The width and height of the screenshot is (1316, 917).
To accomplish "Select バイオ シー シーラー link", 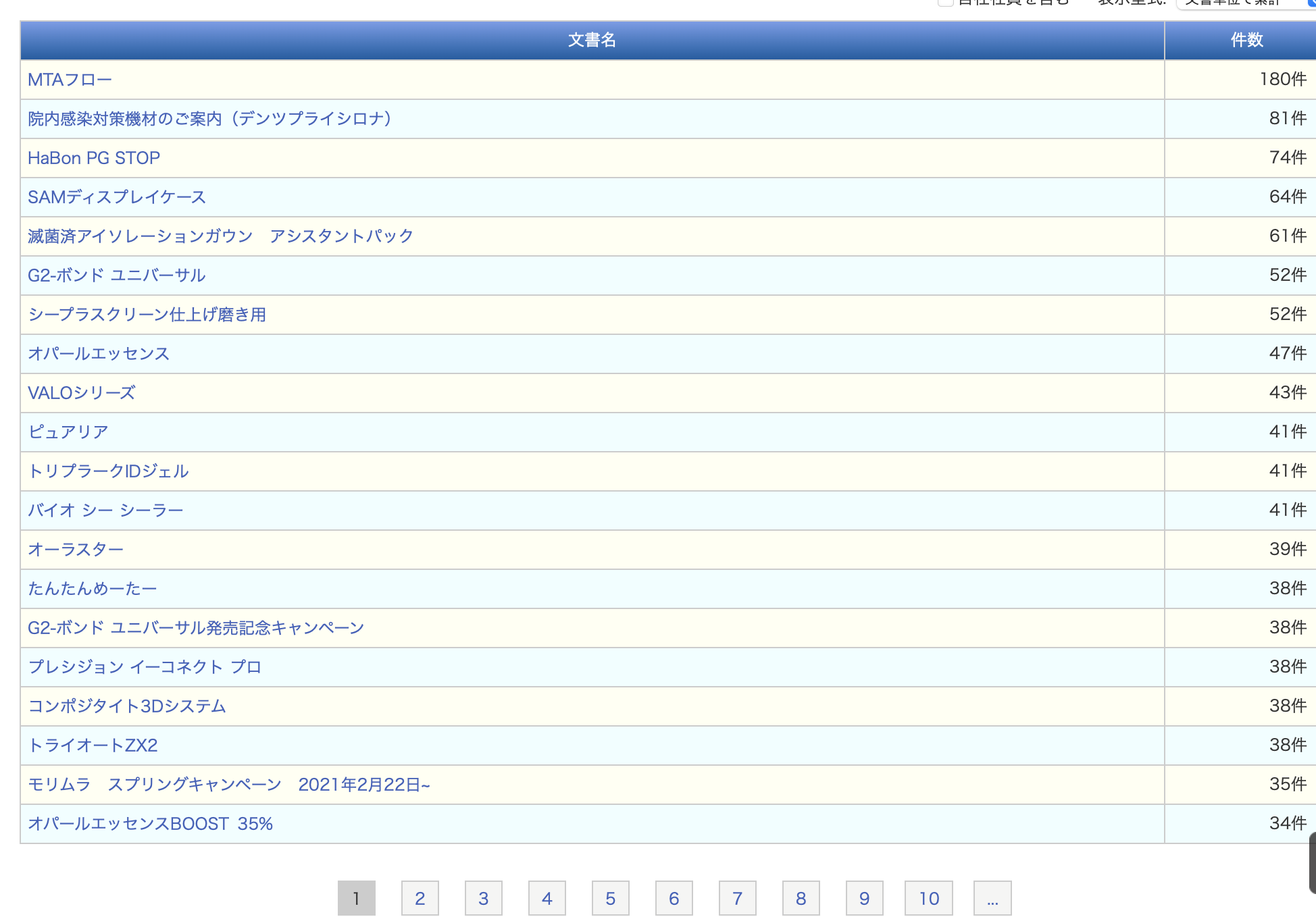I will pyautogui.click(x=105, y=510).
